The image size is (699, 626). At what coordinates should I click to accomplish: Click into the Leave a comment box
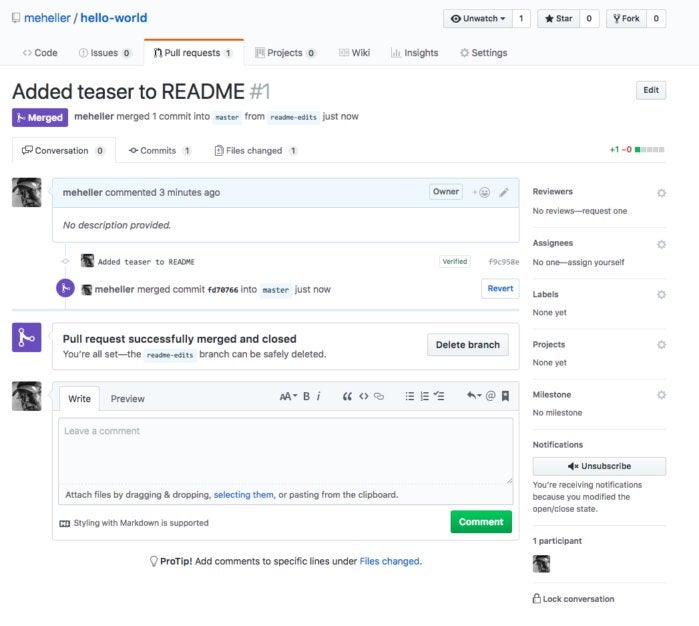[285, 451]
